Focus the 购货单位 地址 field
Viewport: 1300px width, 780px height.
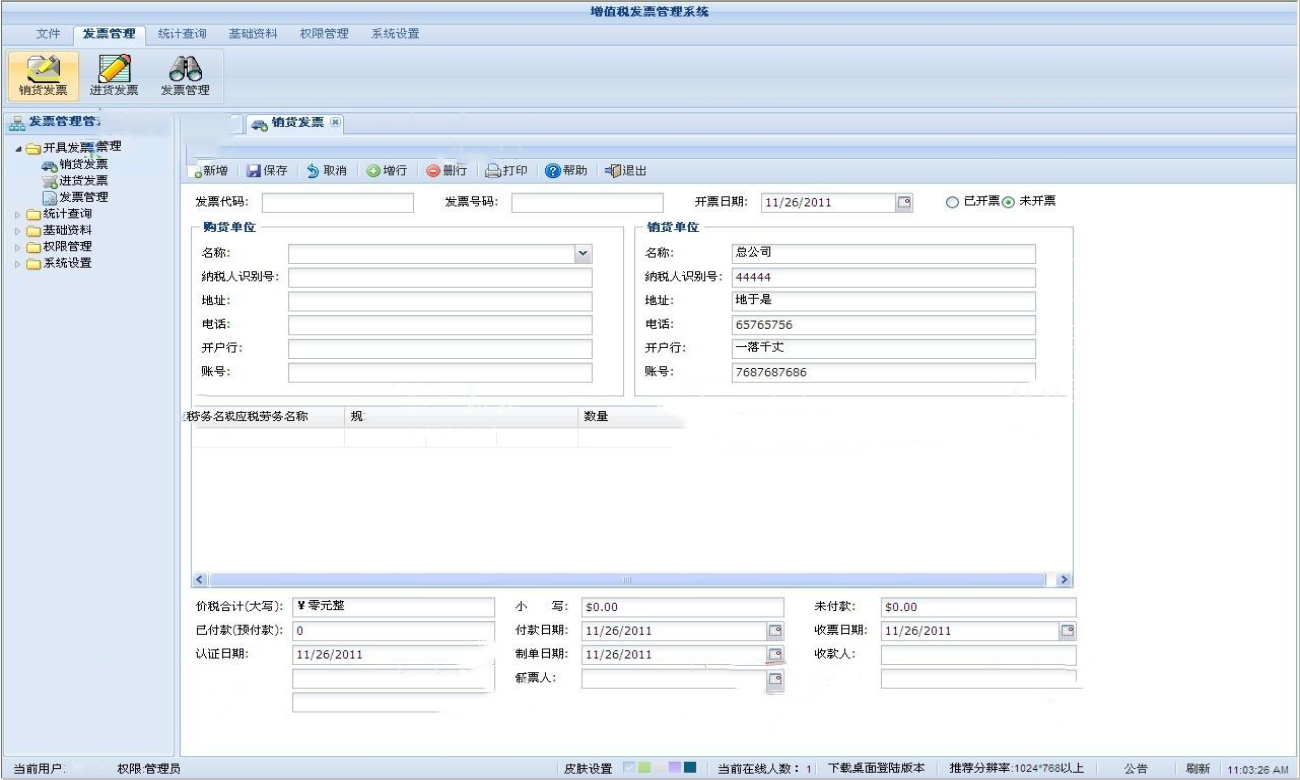click(440, 302)
